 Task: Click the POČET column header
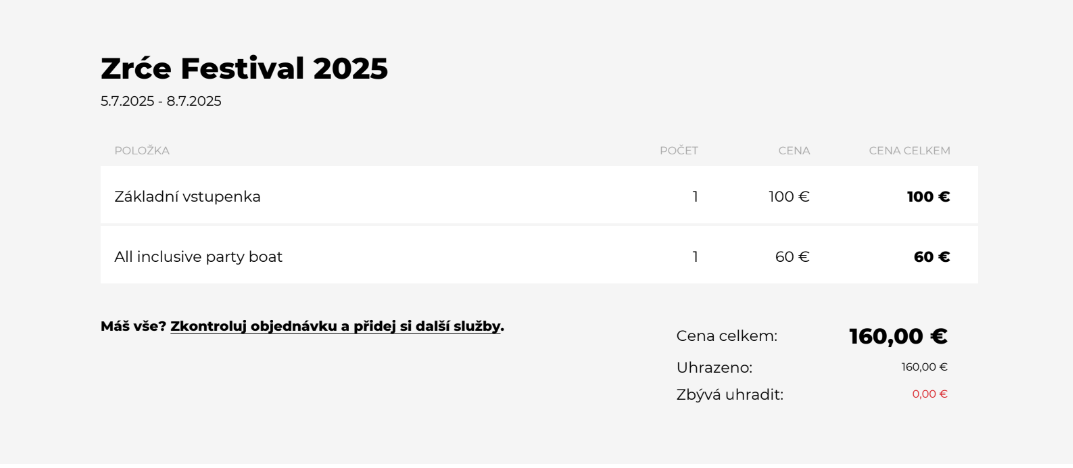tap(679, 151)
